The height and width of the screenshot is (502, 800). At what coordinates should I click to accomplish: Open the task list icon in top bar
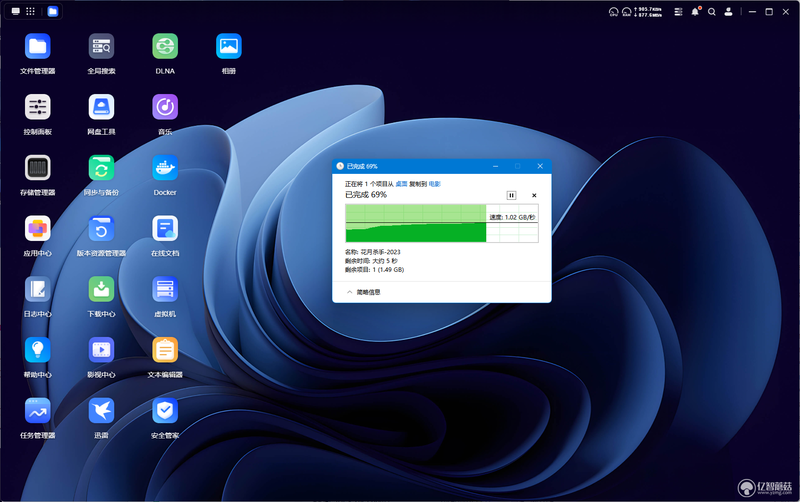[678, 12]
